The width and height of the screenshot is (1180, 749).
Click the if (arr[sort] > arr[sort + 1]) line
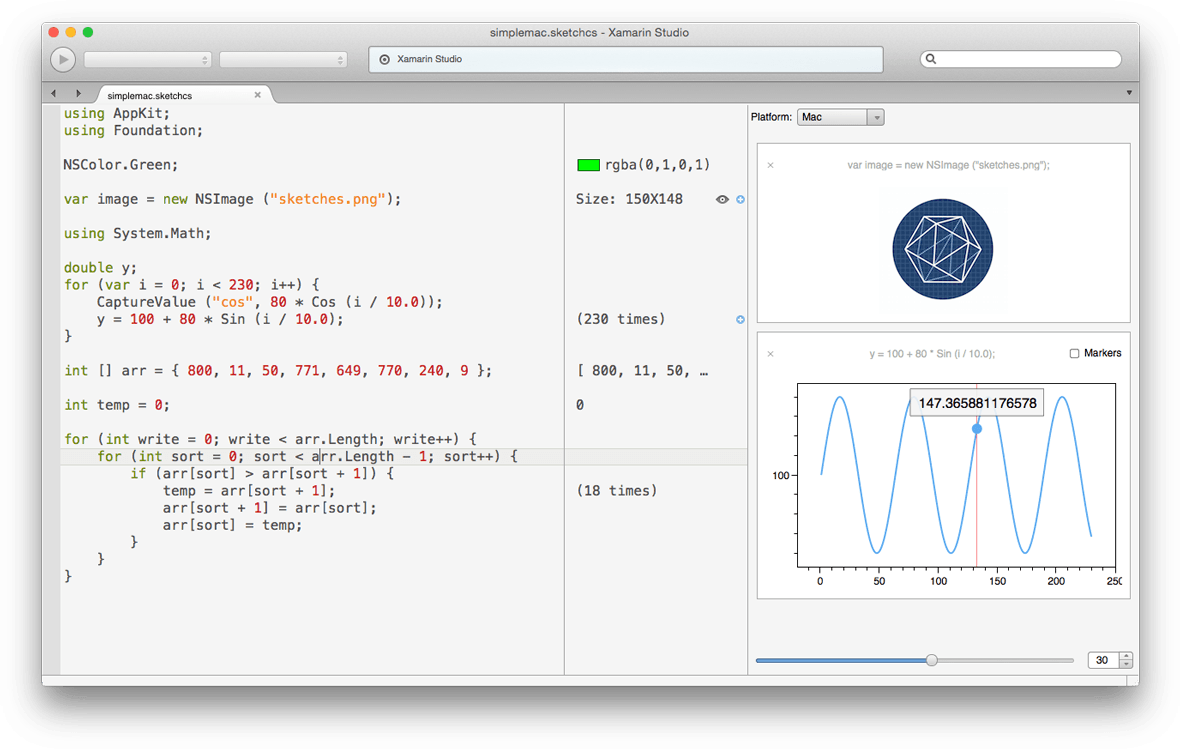pos(262,473)
